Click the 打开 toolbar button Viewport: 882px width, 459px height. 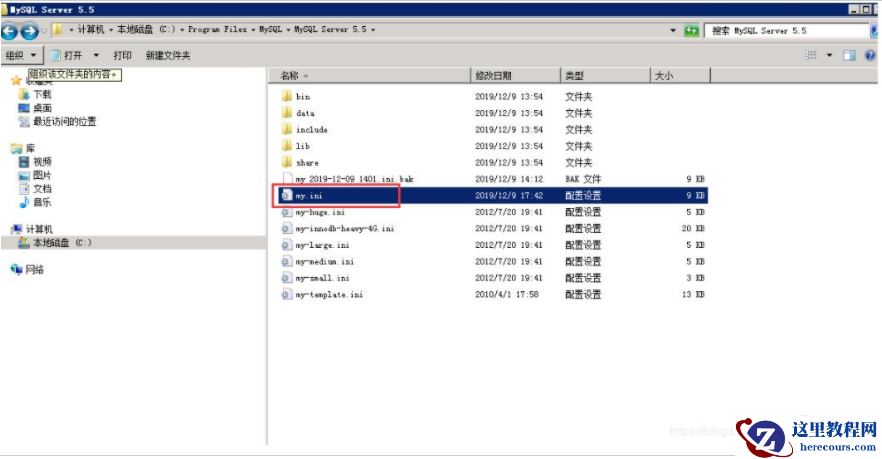point(66,55)
